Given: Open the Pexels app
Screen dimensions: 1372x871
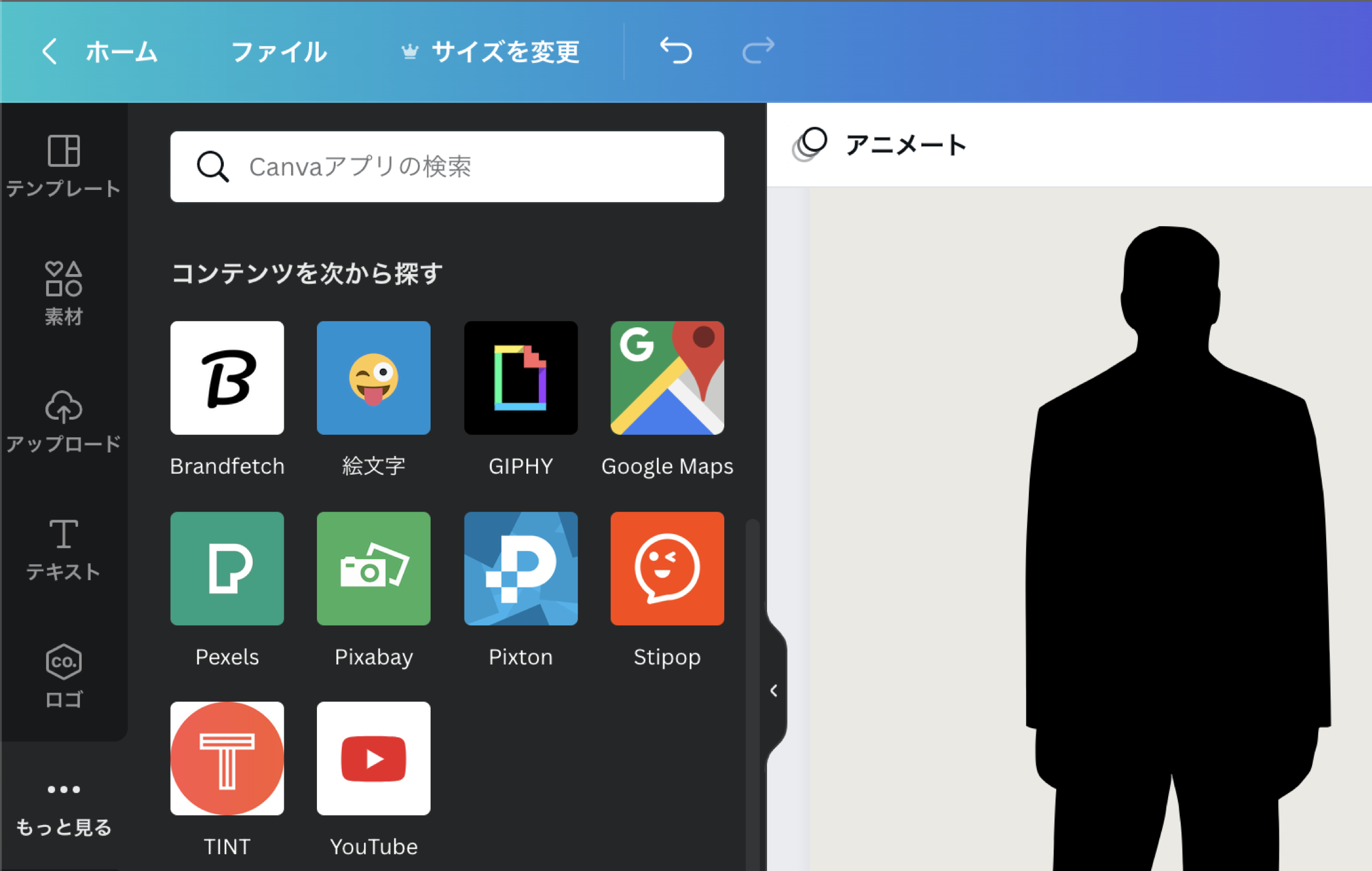Looking at the screenshot, I should (227, 568).
